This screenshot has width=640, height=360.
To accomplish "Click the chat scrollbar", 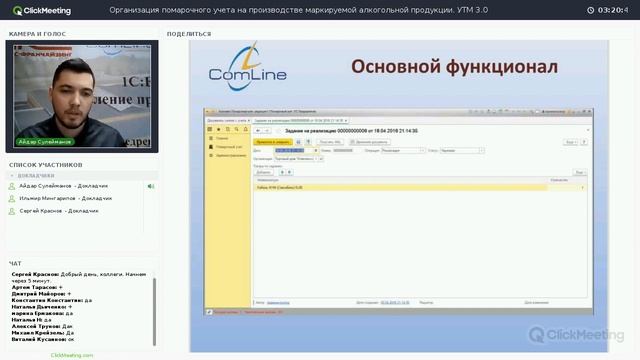I will 154,311.
